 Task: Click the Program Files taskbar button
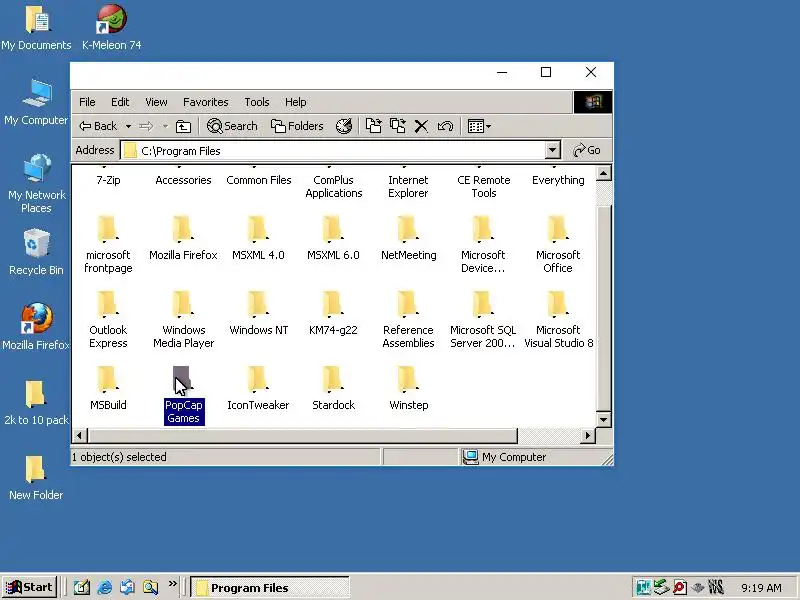(270, 588)
